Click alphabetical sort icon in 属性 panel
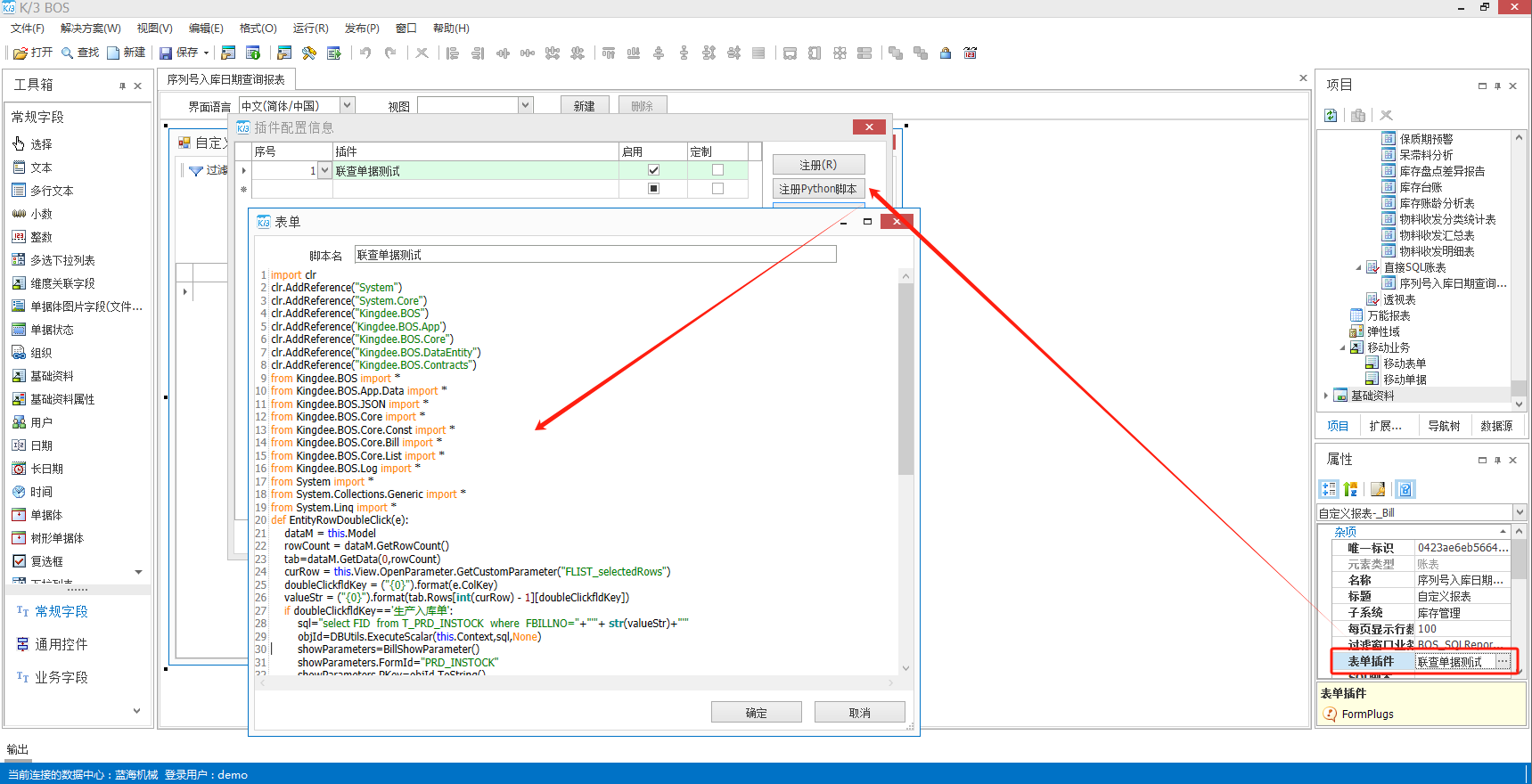 click(x=1351, y=489)
